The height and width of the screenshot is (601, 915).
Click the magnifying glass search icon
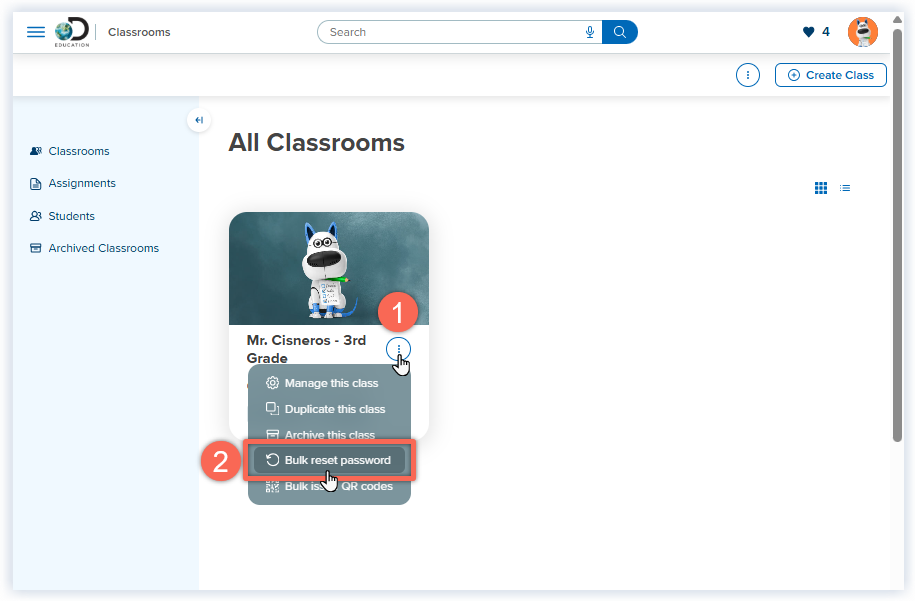[620, 31]
